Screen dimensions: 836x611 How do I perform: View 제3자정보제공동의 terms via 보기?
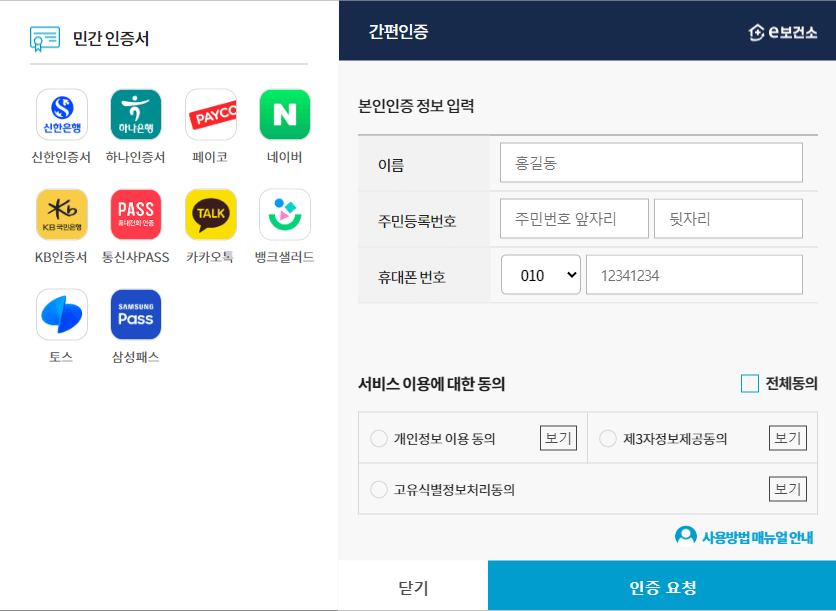787,438
